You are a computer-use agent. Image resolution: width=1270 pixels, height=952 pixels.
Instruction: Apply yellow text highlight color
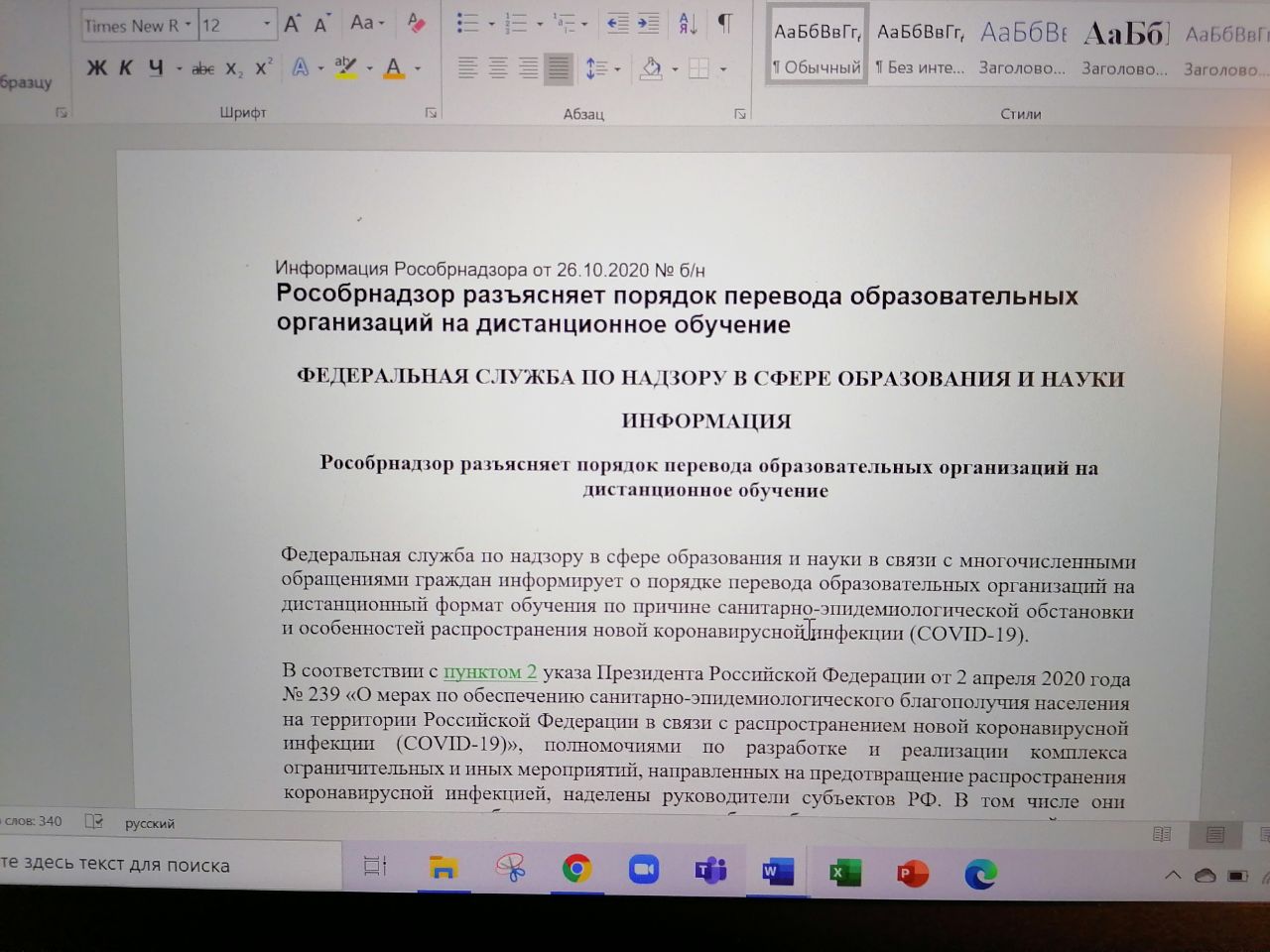point(345,68)
